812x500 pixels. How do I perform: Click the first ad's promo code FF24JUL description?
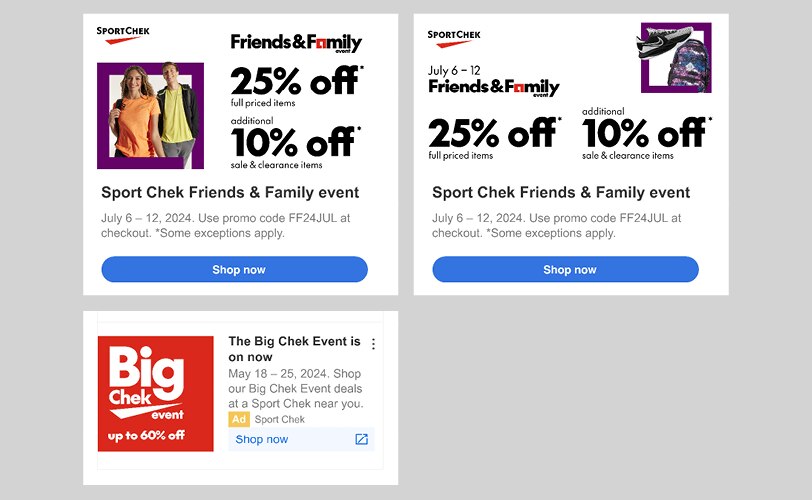coord(225,225)
